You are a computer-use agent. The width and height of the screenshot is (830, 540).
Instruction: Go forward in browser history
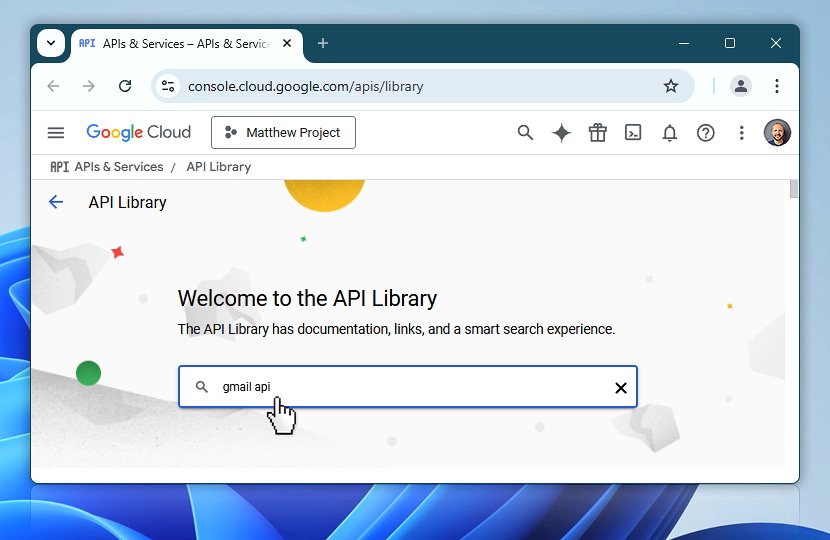(89, 86)
